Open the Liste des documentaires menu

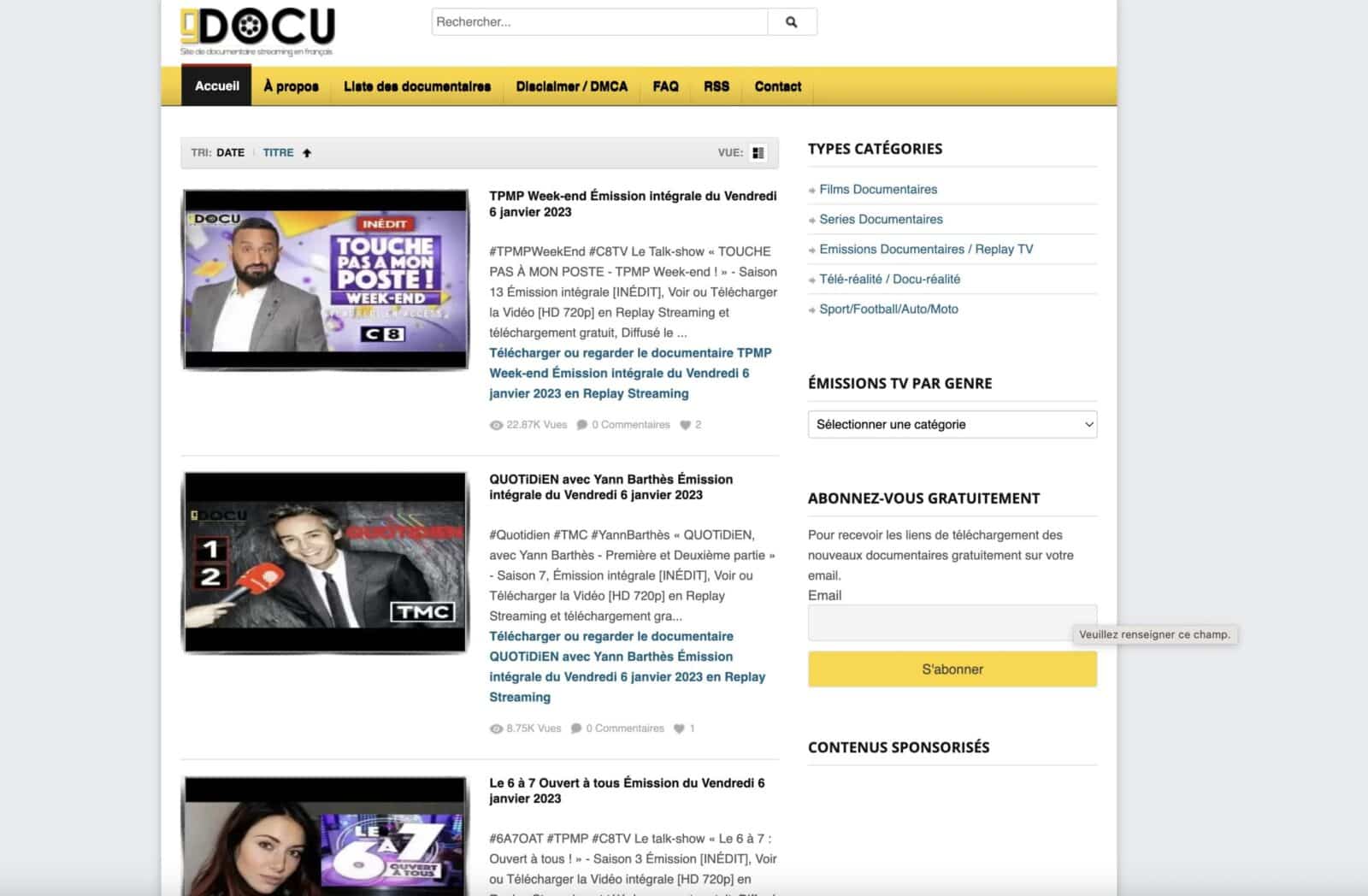pos(416,86)
